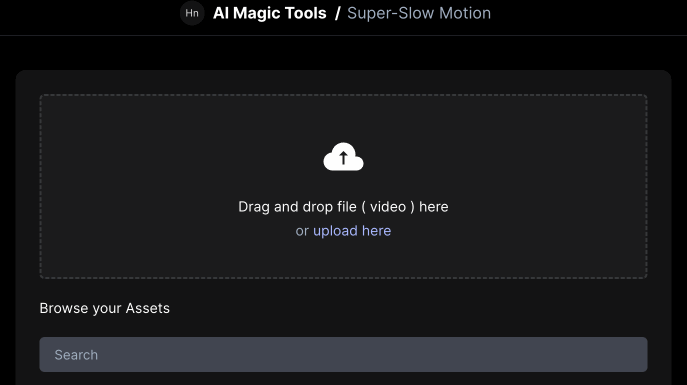
Task: Go back to AI Magic Tools page
Action: 269,13
